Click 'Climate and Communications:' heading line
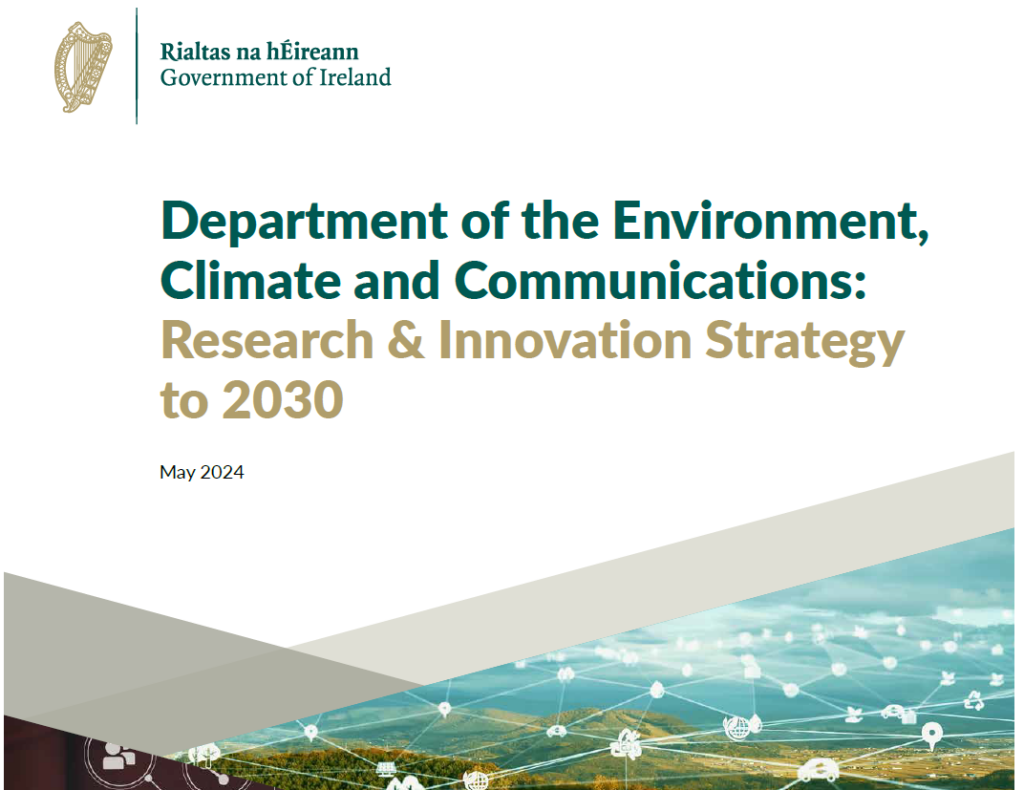The image size is (1024, 790). point(512,282)
